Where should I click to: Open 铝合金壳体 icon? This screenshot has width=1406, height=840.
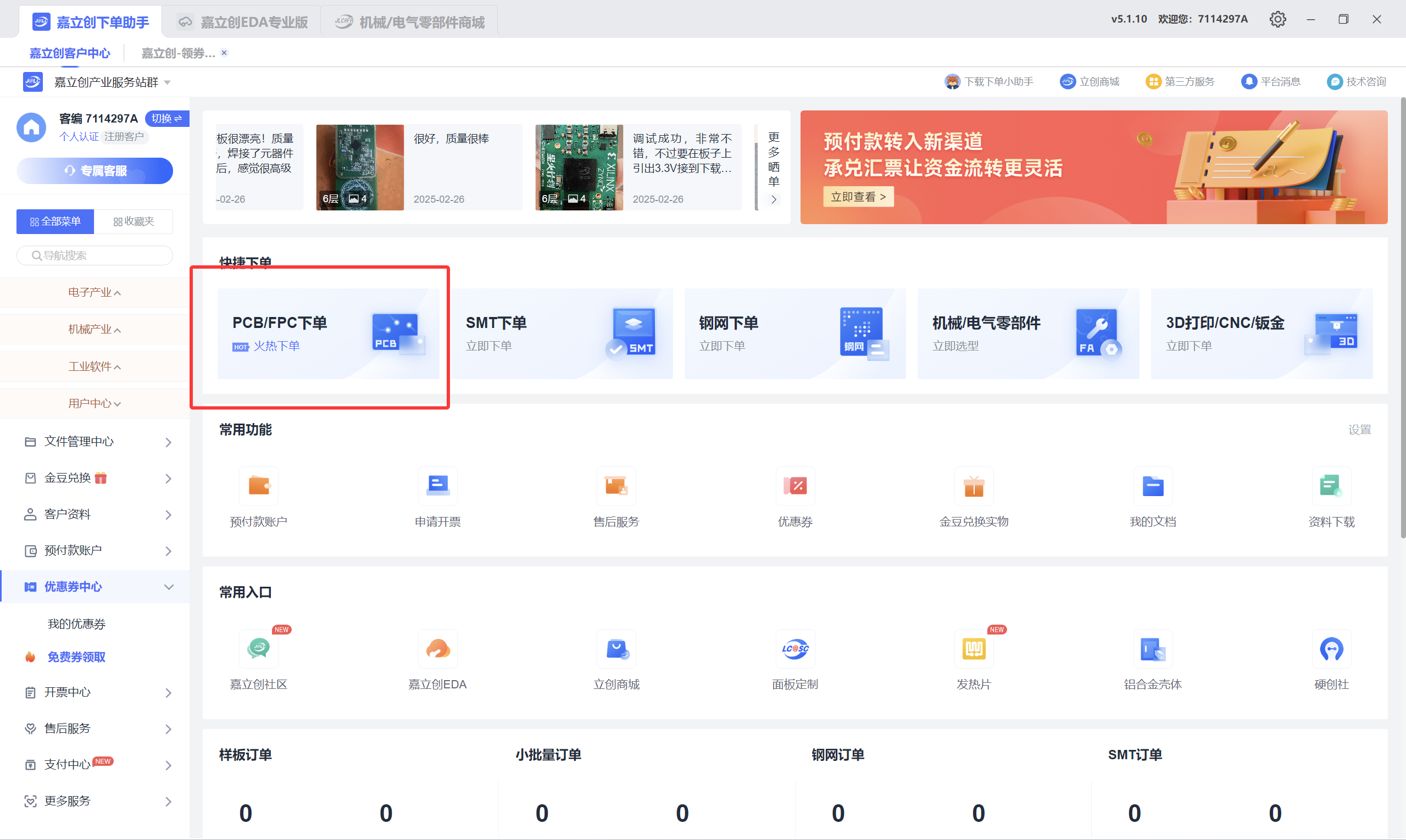tap(1152, 648)
